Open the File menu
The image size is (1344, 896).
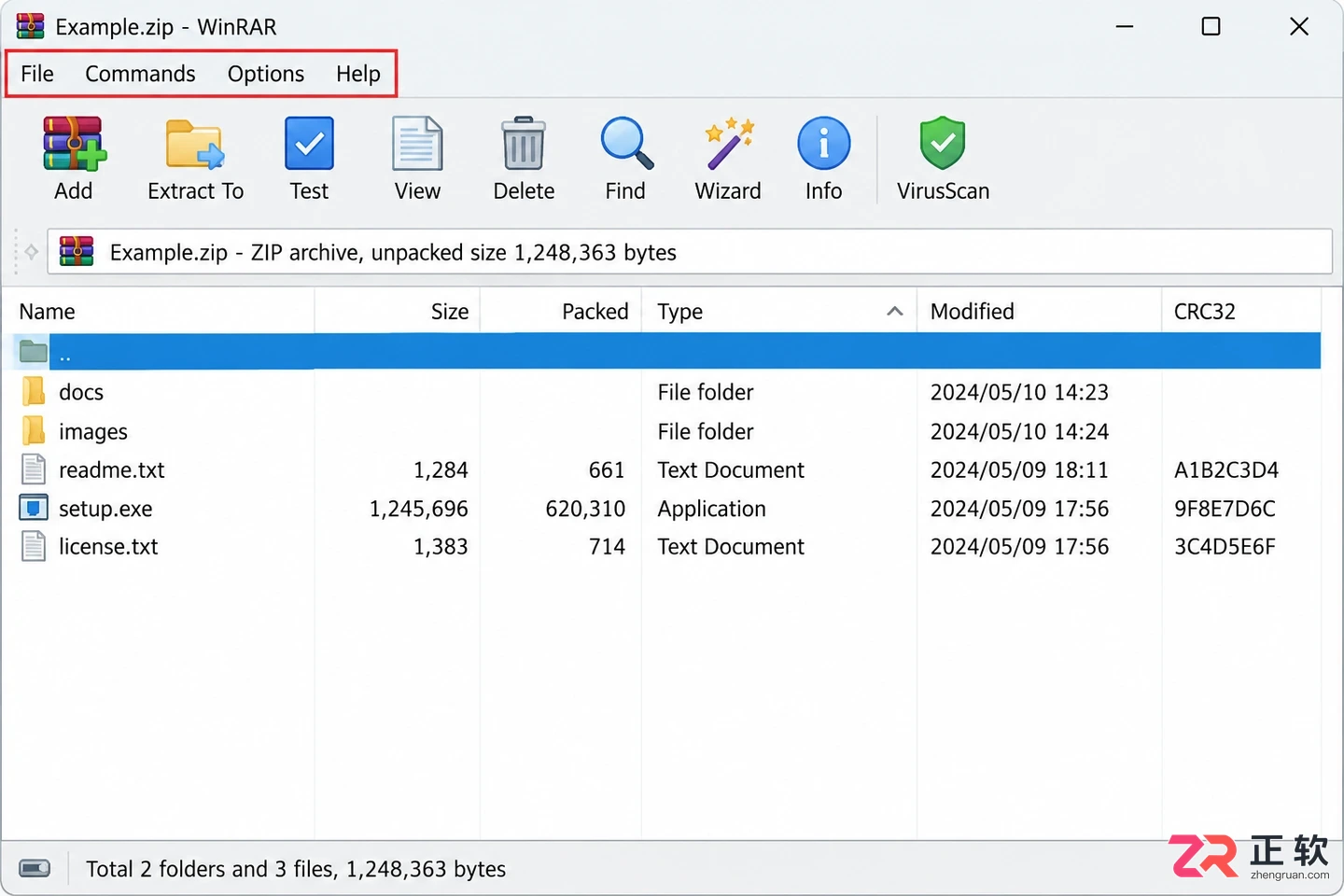37,74
